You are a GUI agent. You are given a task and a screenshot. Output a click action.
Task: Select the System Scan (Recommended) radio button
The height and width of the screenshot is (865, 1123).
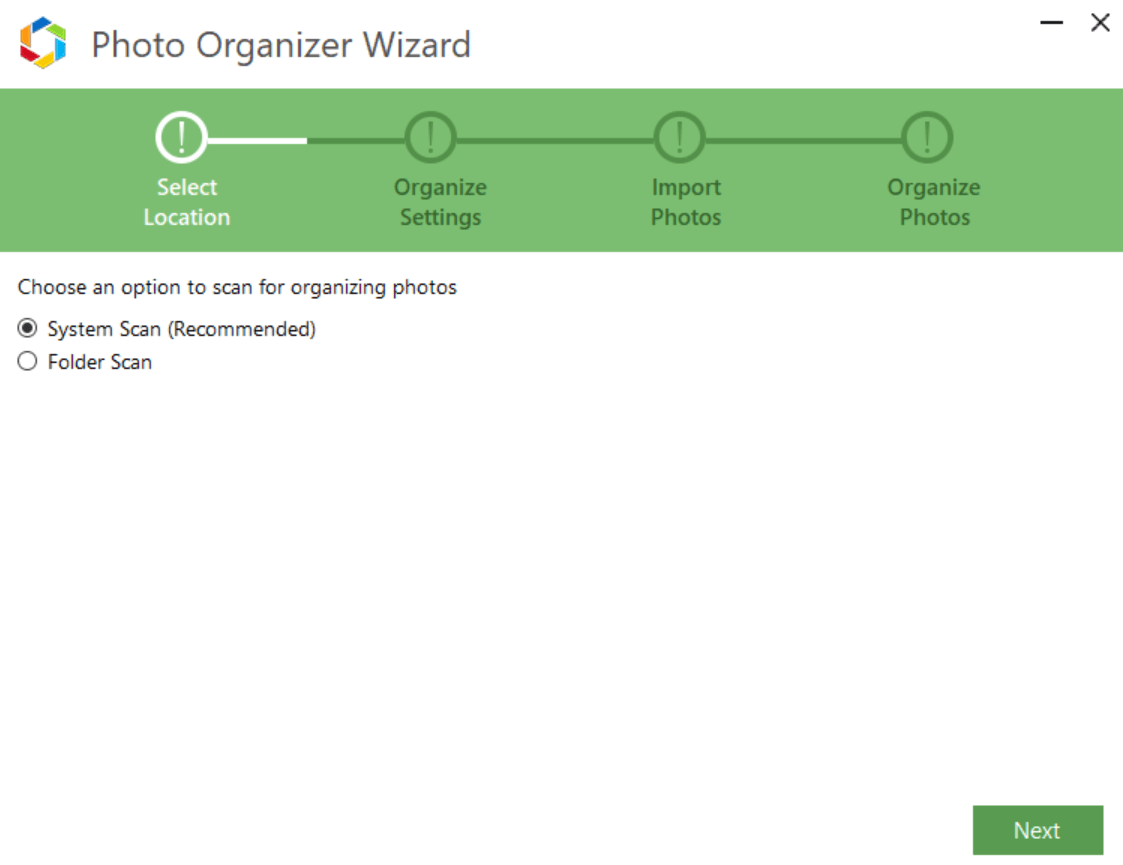pos(28,328)
